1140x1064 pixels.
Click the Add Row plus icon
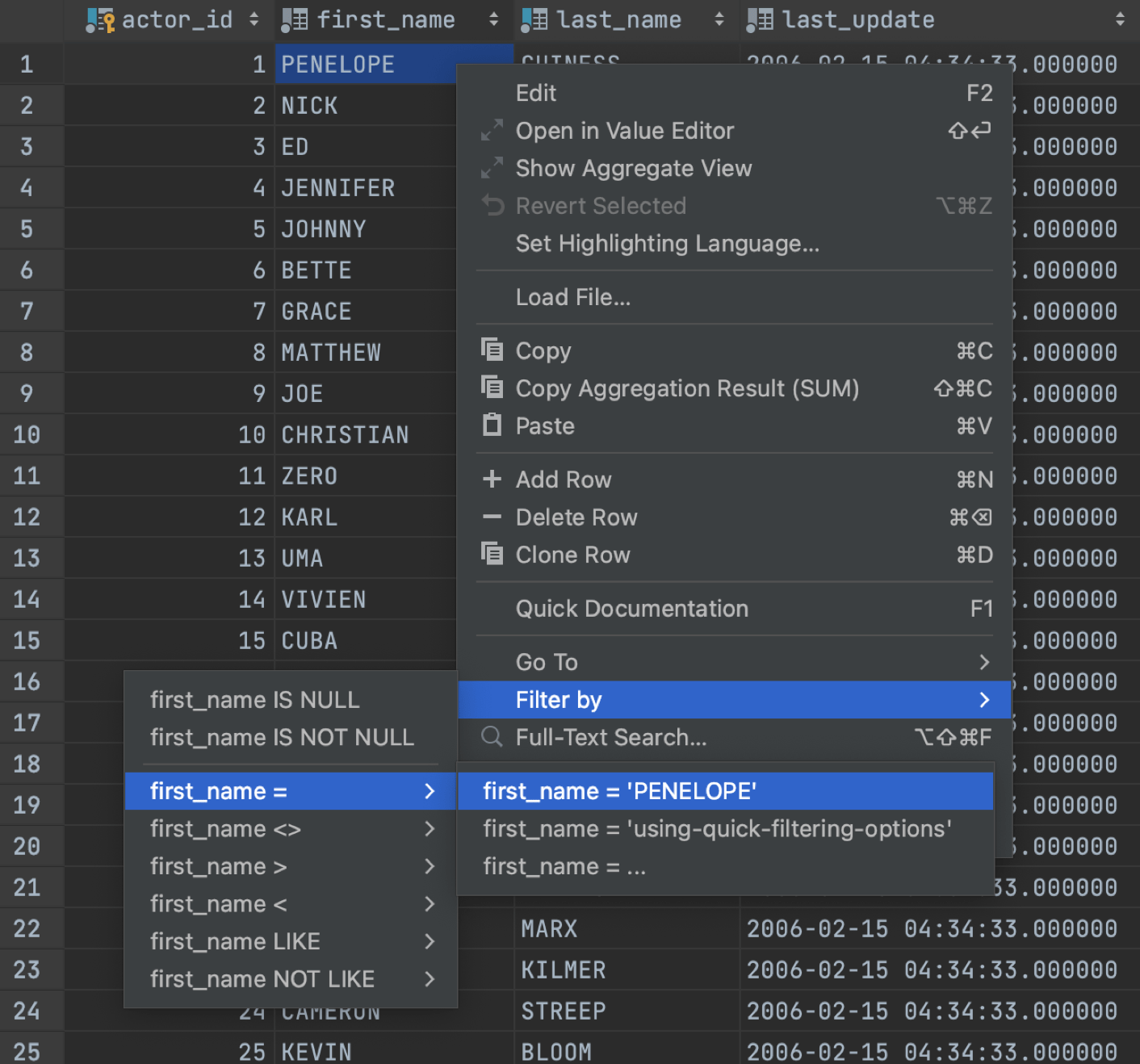coord(492,479)
